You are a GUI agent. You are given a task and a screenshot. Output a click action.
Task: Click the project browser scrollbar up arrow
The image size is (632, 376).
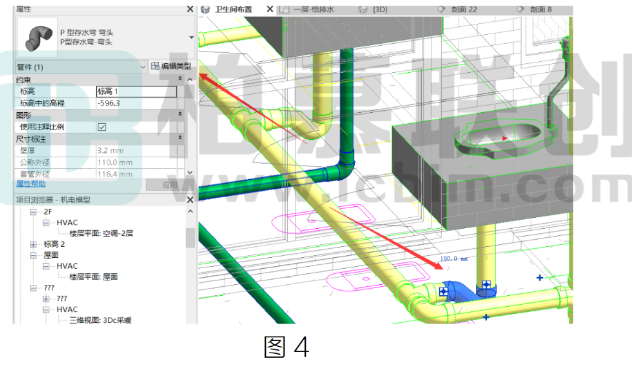pyautogui.click(x=190, y=212)
